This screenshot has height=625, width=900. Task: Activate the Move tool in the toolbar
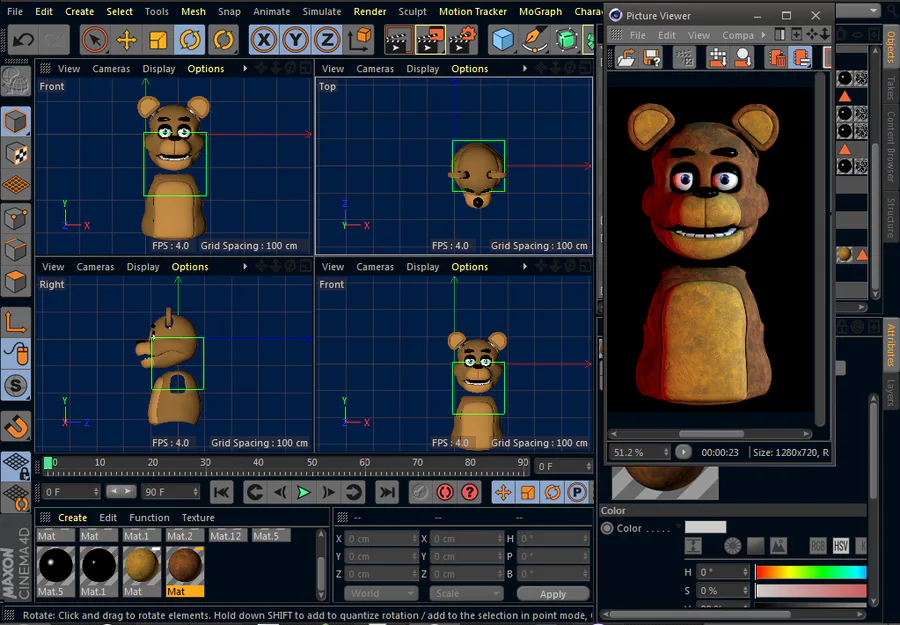tap(126, 40)
